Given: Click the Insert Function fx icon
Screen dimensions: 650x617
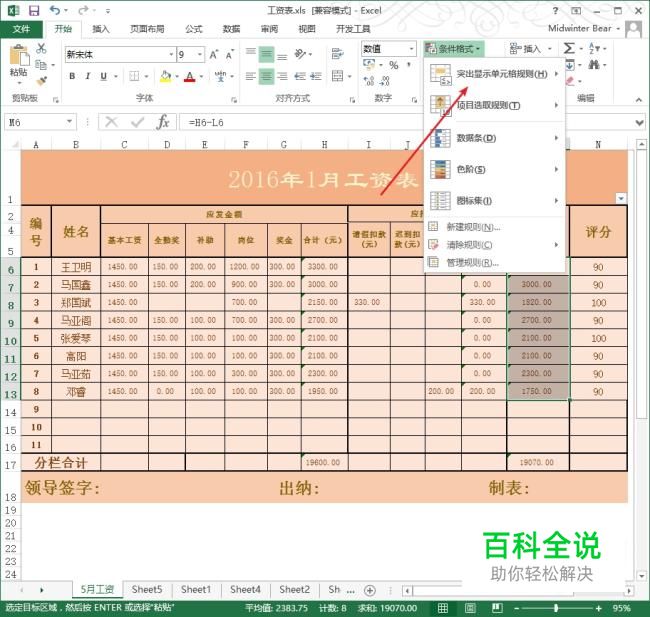Looking at the screenshot, I should [163, 122].
